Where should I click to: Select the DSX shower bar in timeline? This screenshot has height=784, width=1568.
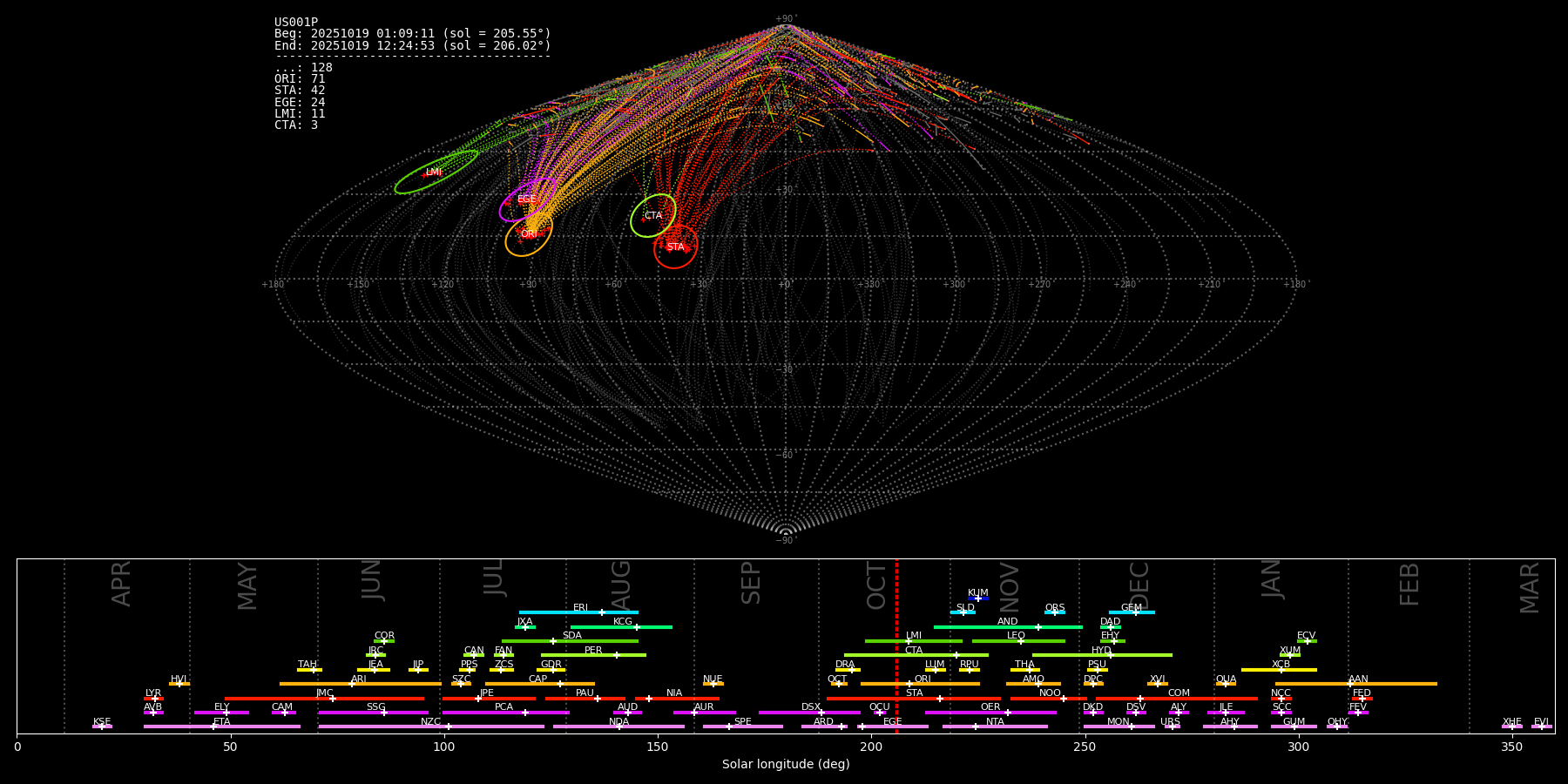[x=809, y=713]
